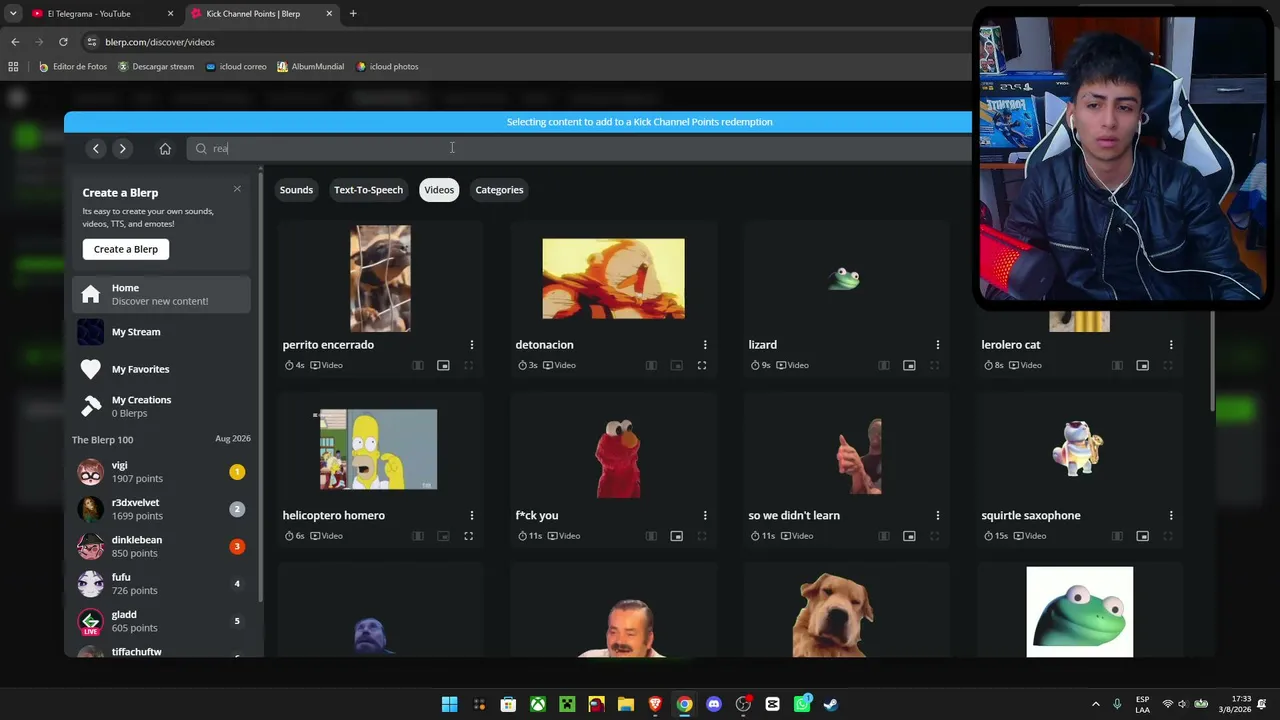Open options menu for f*ck you

[x=705, y=516]
